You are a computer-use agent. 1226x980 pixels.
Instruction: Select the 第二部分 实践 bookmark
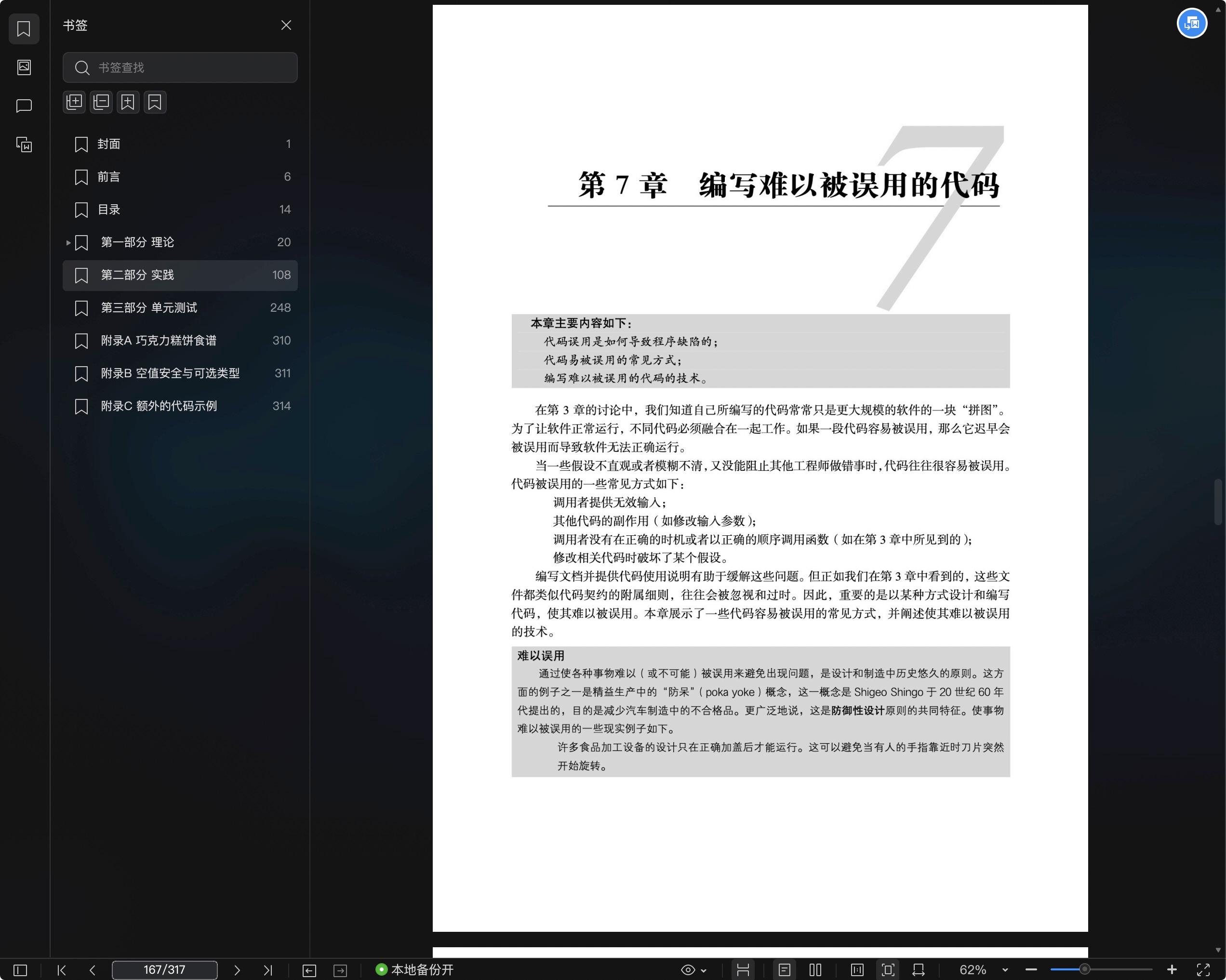click(x=180, y=275)
